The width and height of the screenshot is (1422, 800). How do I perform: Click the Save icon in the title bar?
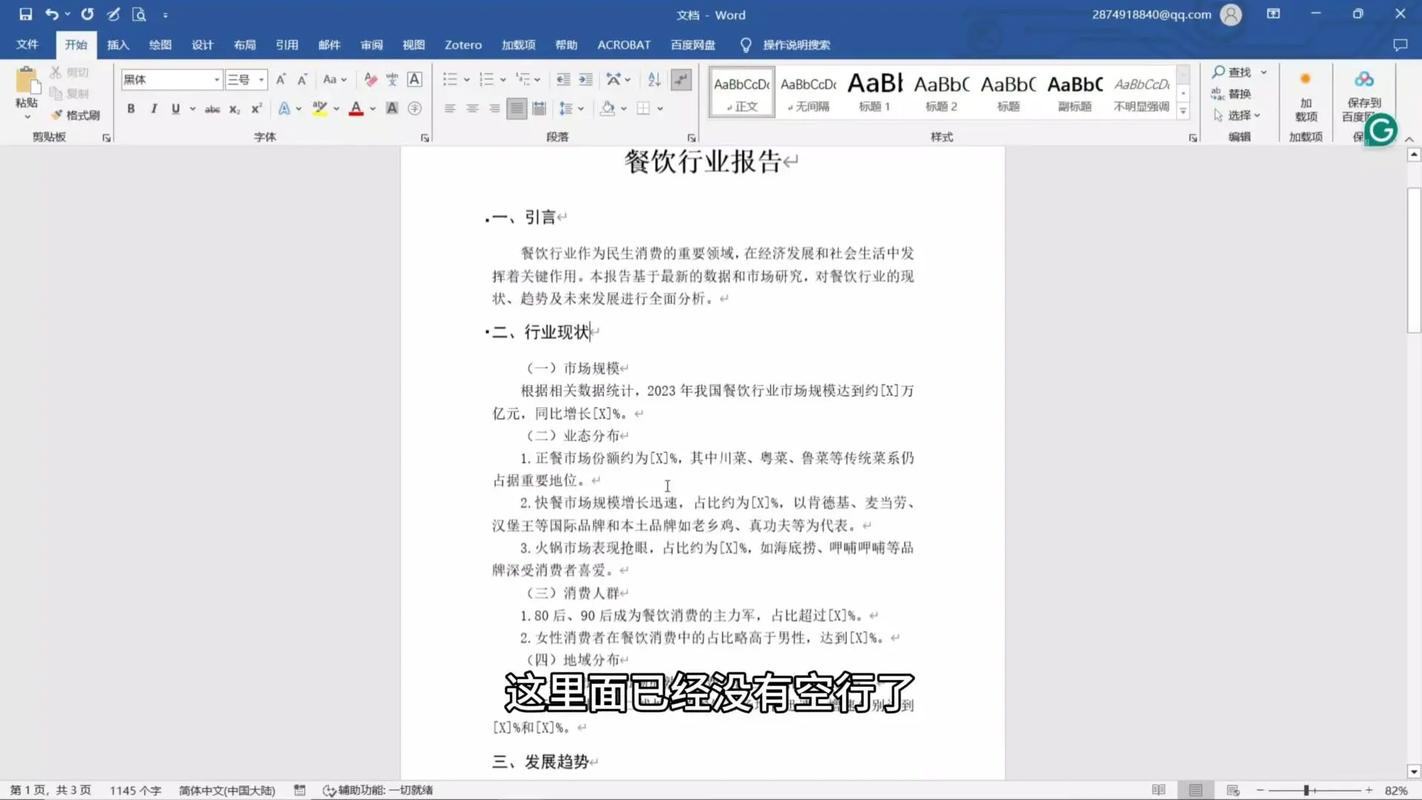click(25, 14)
